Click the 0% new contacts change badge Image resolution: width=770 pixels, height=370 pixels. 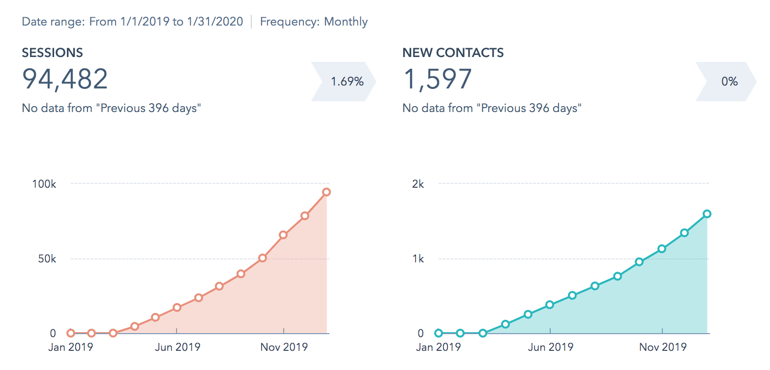click(x=727, y=82)
